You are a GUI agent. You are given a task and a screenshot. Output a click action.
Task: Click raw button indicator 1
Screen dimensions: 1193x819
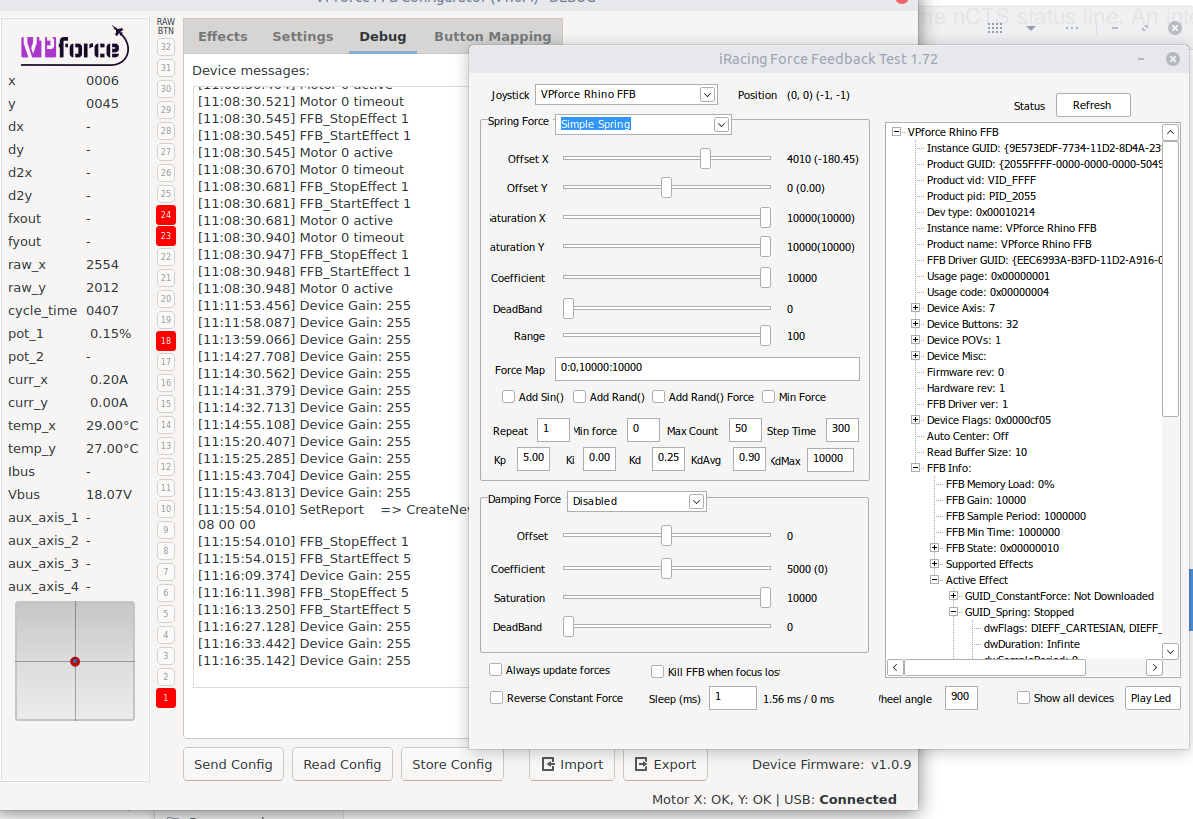click(166, 697)
